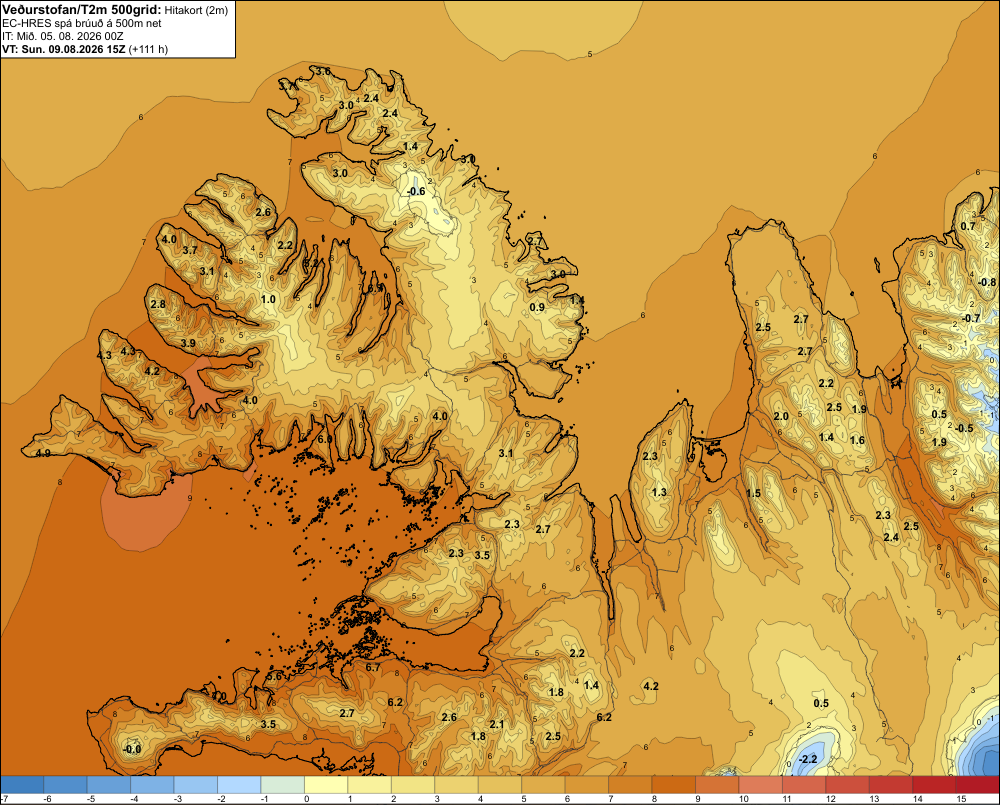Image resolution: width=1000 pixels, height=805 pixels.
Task: Click the -0.0 temperature label
Action: pos(132,749)
